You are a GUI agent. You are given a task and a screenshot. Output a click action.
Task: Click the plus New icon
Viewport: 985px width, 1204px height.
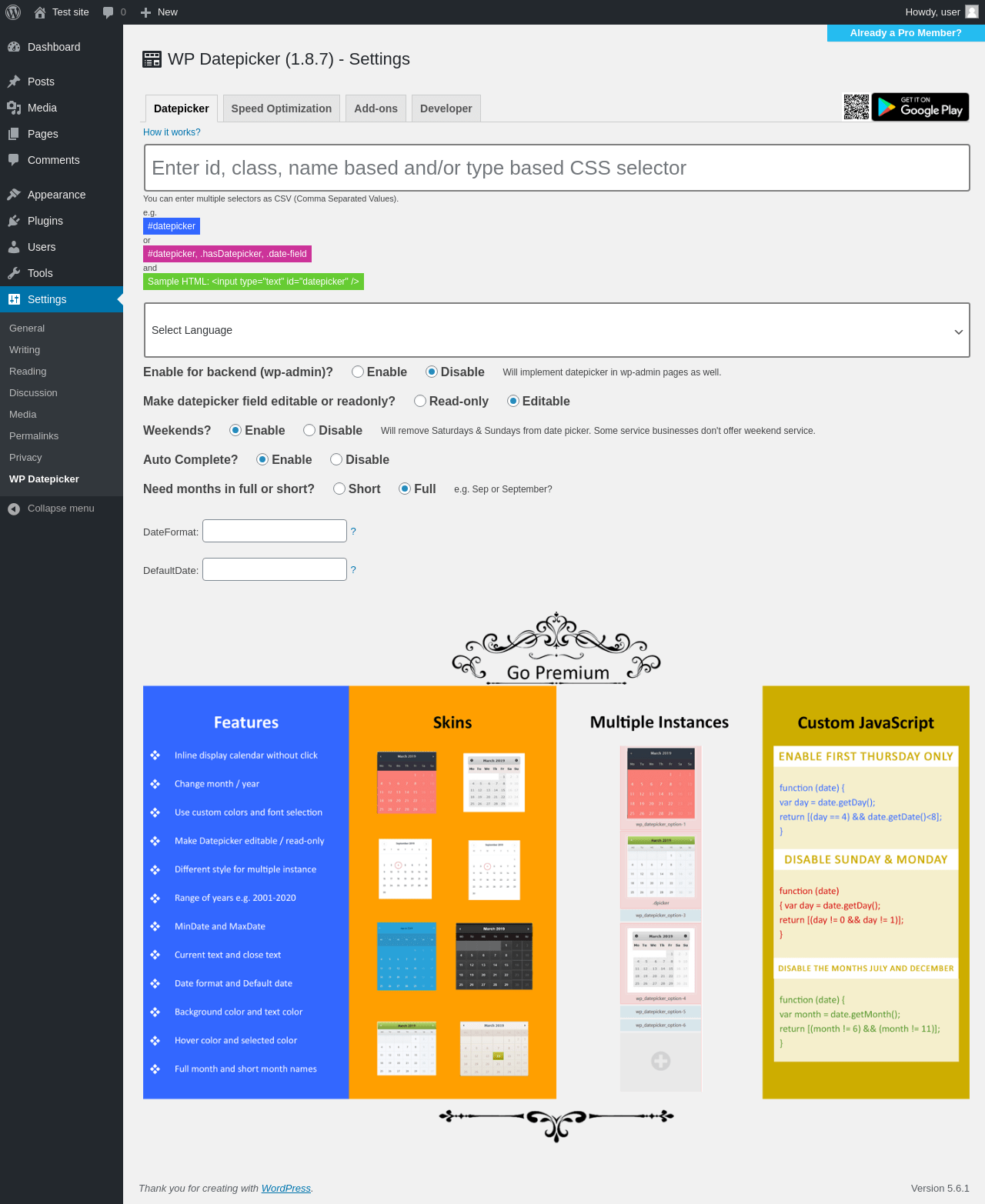(145, 12)
